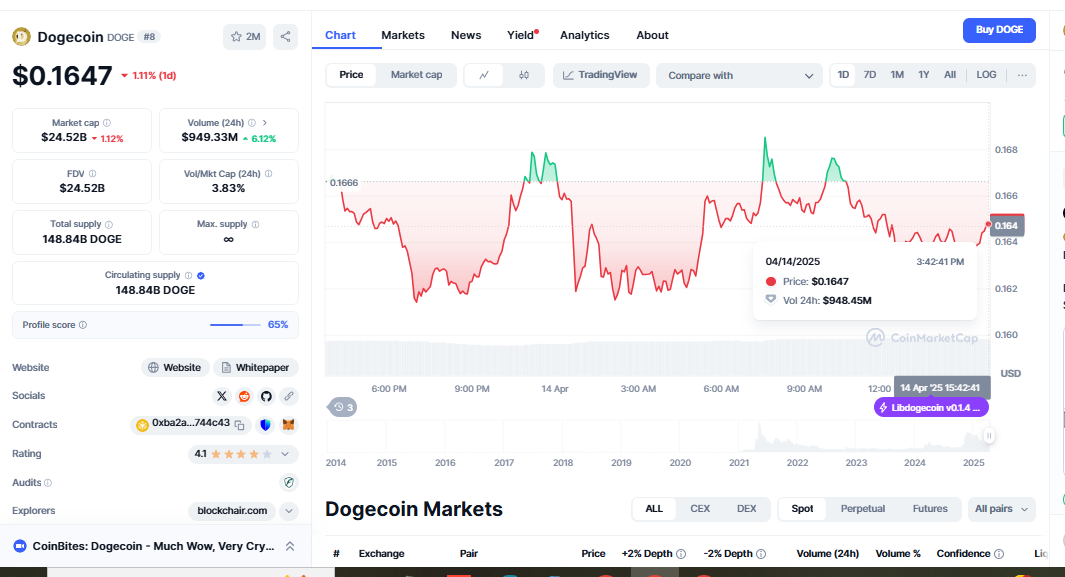Open blockchair.com explorer link
1065x577 pixels.
(x=232, y=511)
